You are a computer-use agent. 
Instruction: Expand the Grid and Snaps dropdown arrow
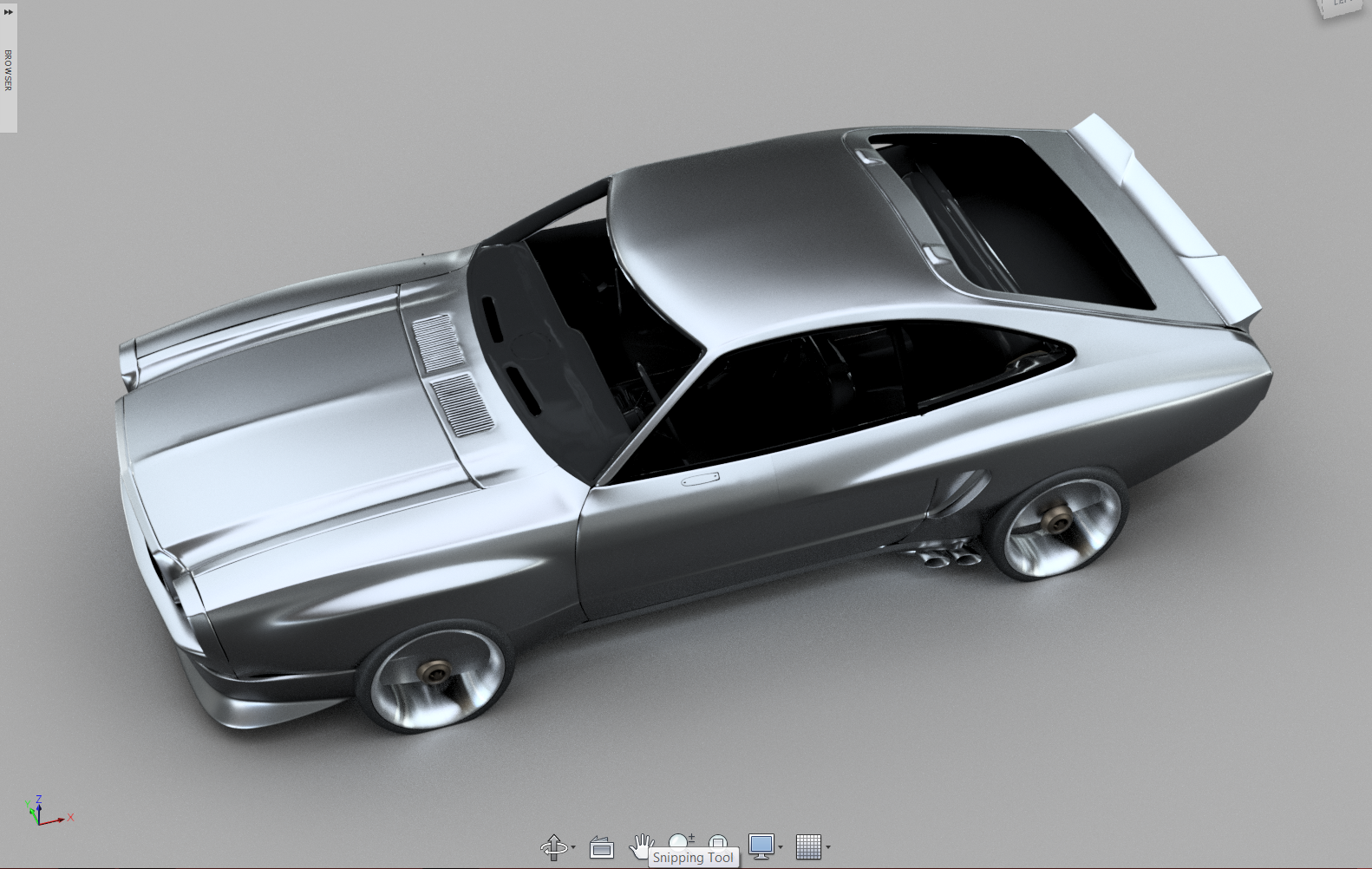828,847
